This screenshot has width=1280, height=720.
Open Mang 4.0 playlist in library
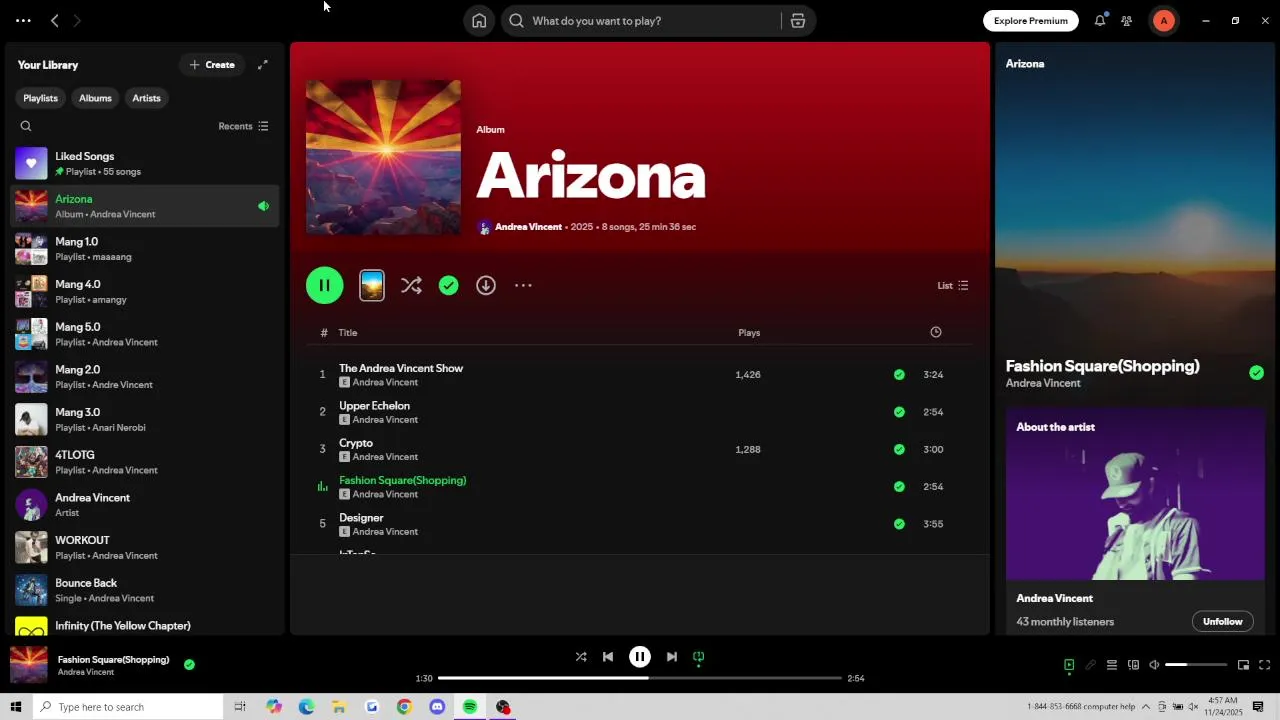click(x=146, y=292)
